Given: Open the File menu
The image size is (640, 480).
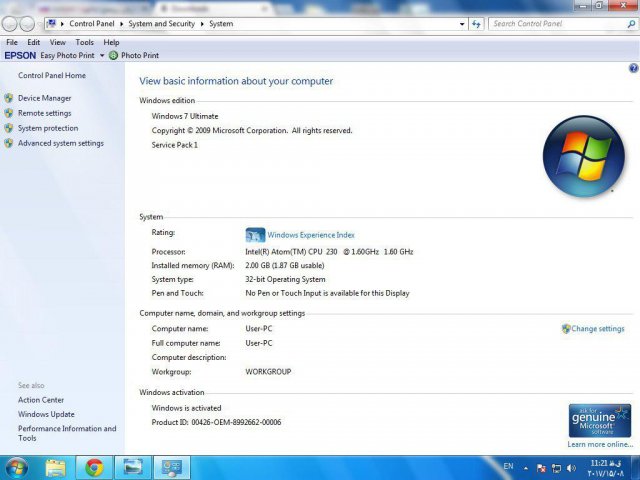Looking at the screenshot, I should tap(12, 43).
